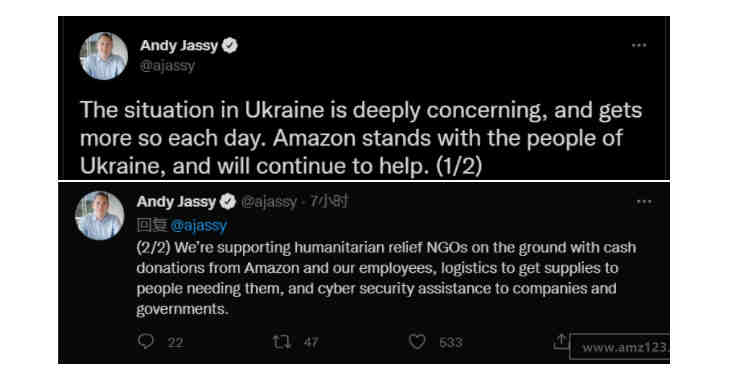This screenshot has height=380, width=729.
Task: Click verified badge on reply tweet
Action: click(228, 201)
